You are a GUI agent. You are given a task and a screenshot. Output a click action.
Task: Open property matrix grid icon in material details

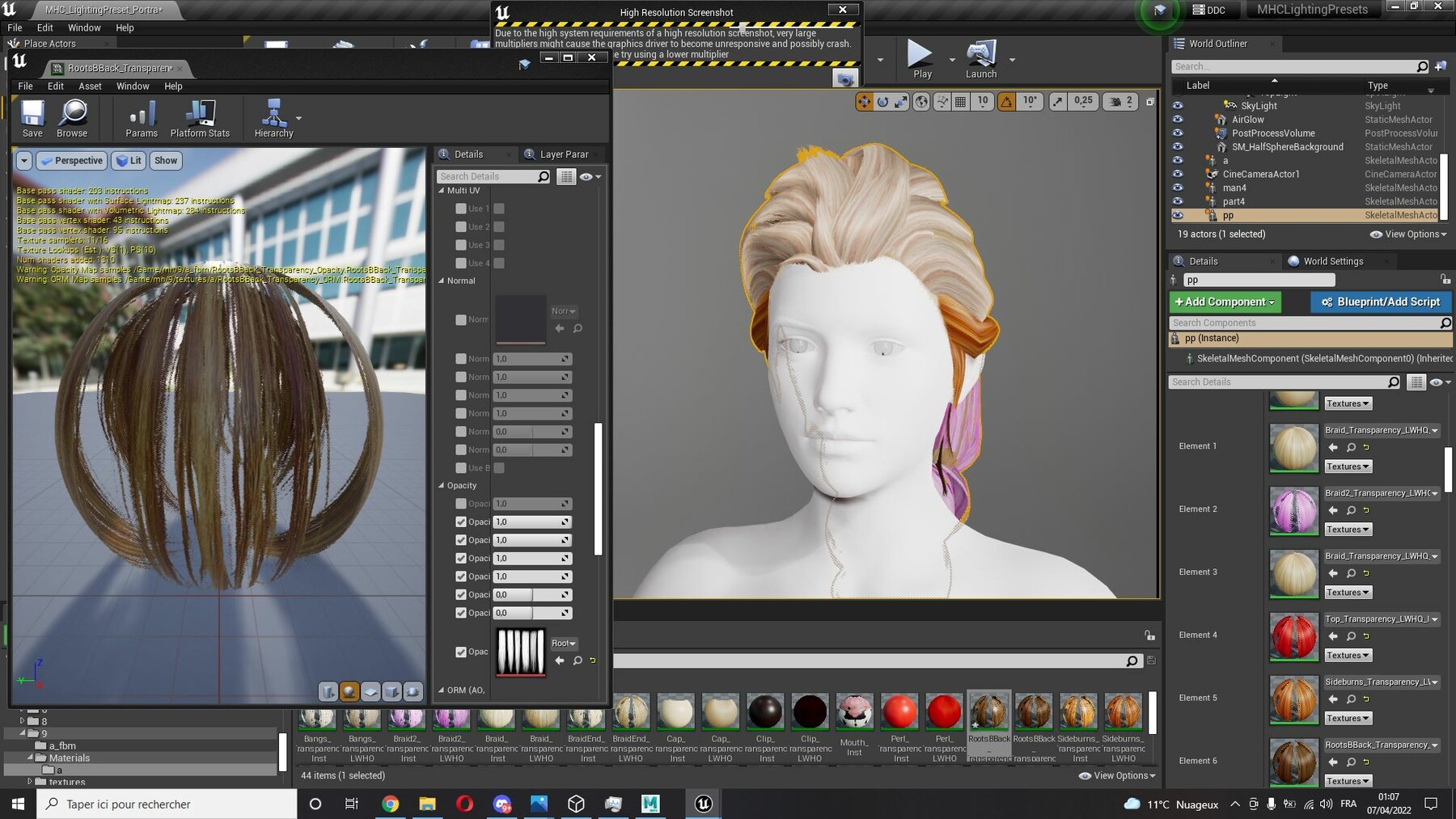[566, 176]
